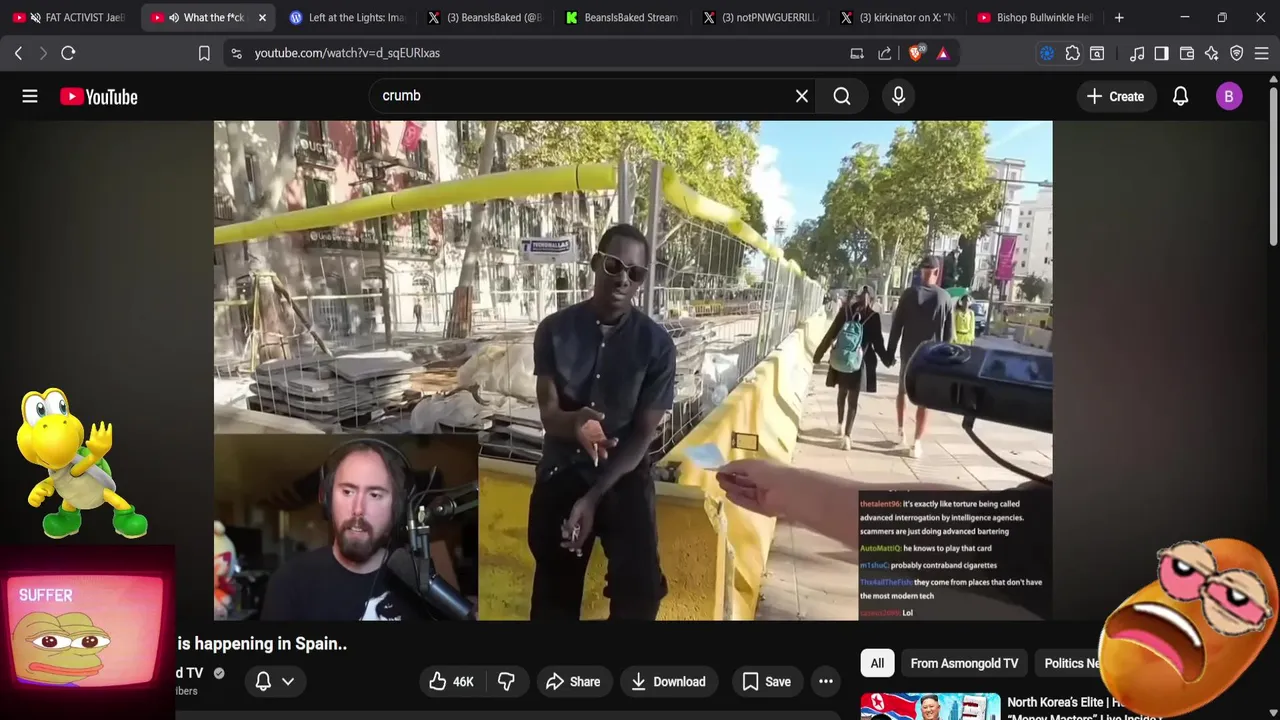Open the browser main hamburger menu
This screenshot has height=720, width=1280.
(x=1262, y=53)
